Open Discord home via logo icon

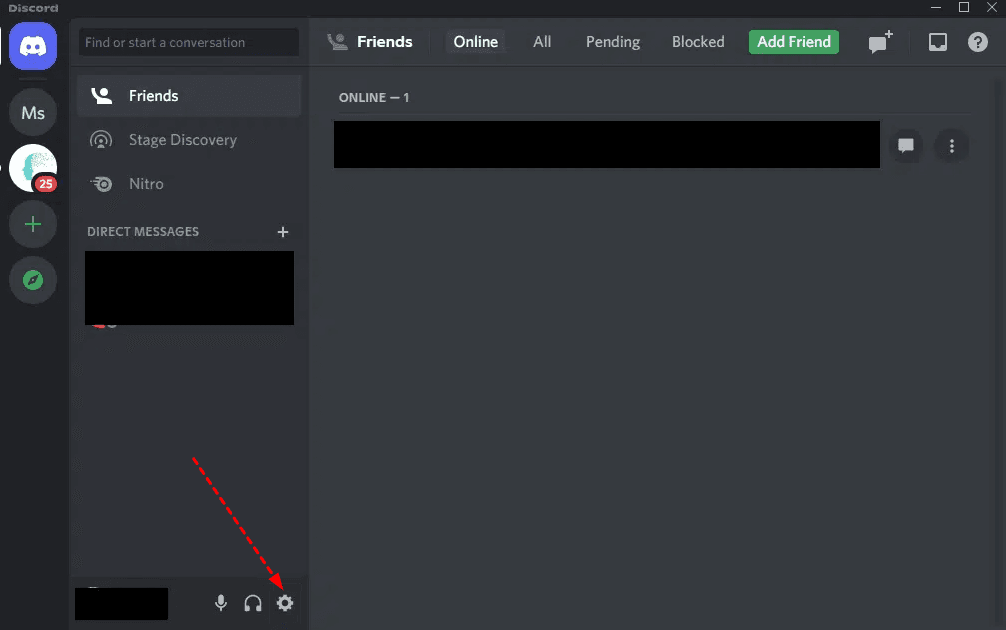(33, 46)
